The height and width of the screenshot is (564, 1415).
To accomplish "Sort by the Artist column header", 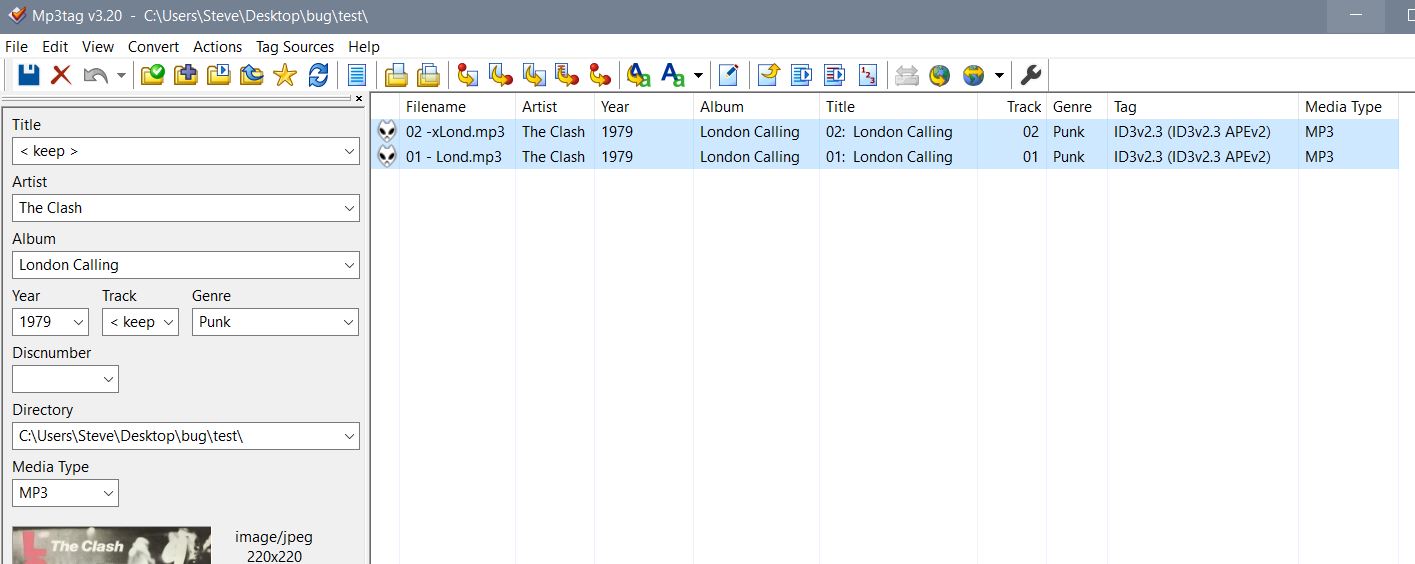I will tap(555, 106).
